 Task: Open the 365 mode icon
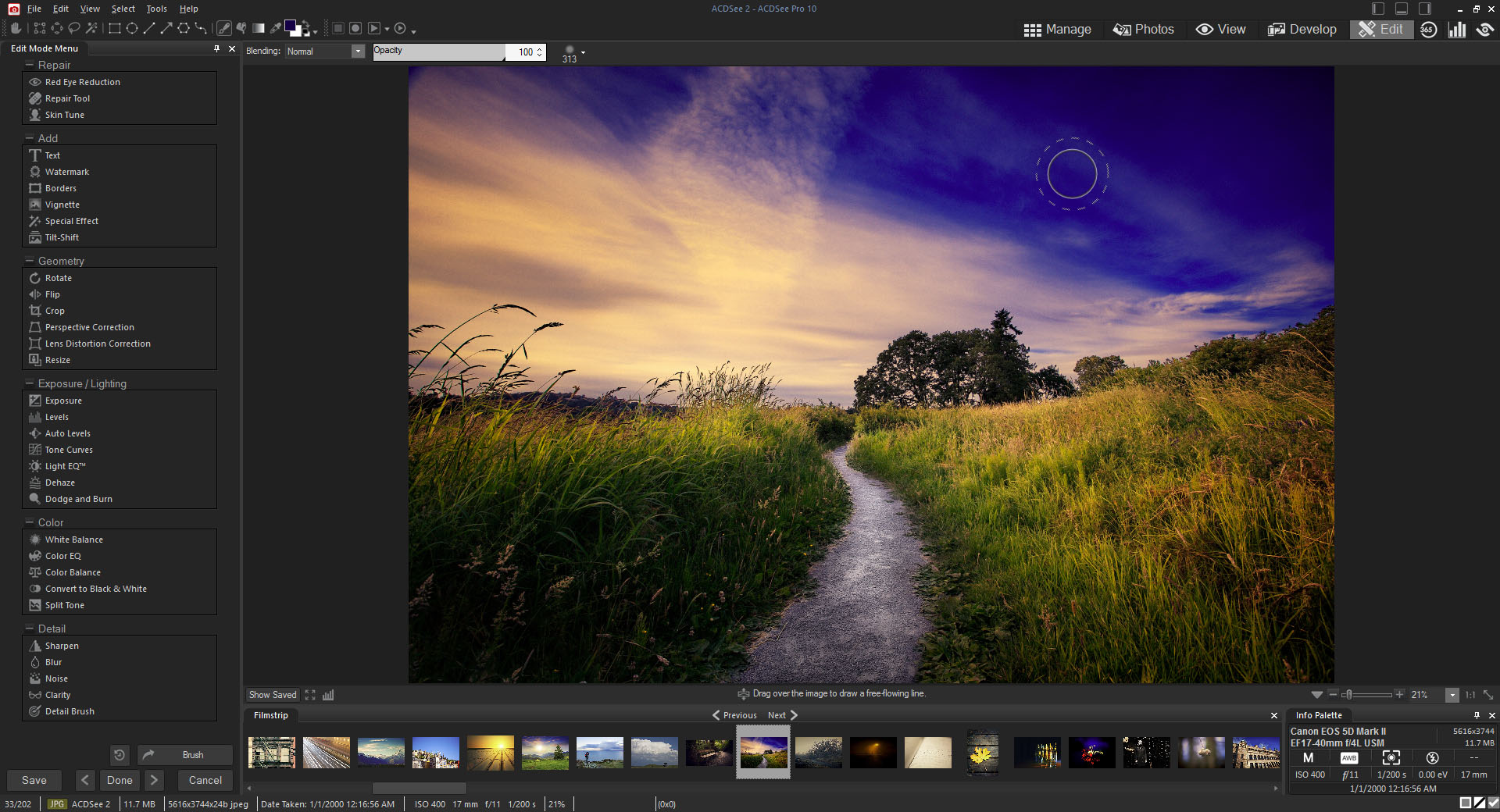[1428, 30]
